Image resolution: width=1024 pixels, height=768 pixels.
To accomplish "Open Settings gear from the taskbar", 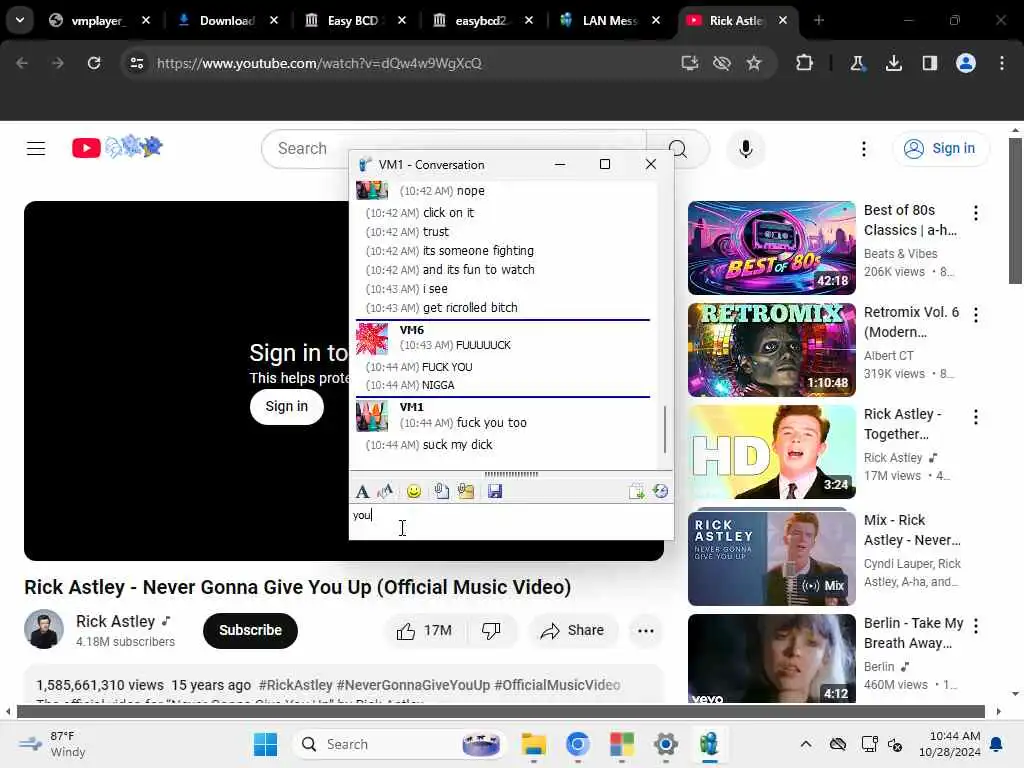I will (x=665, y=744).
